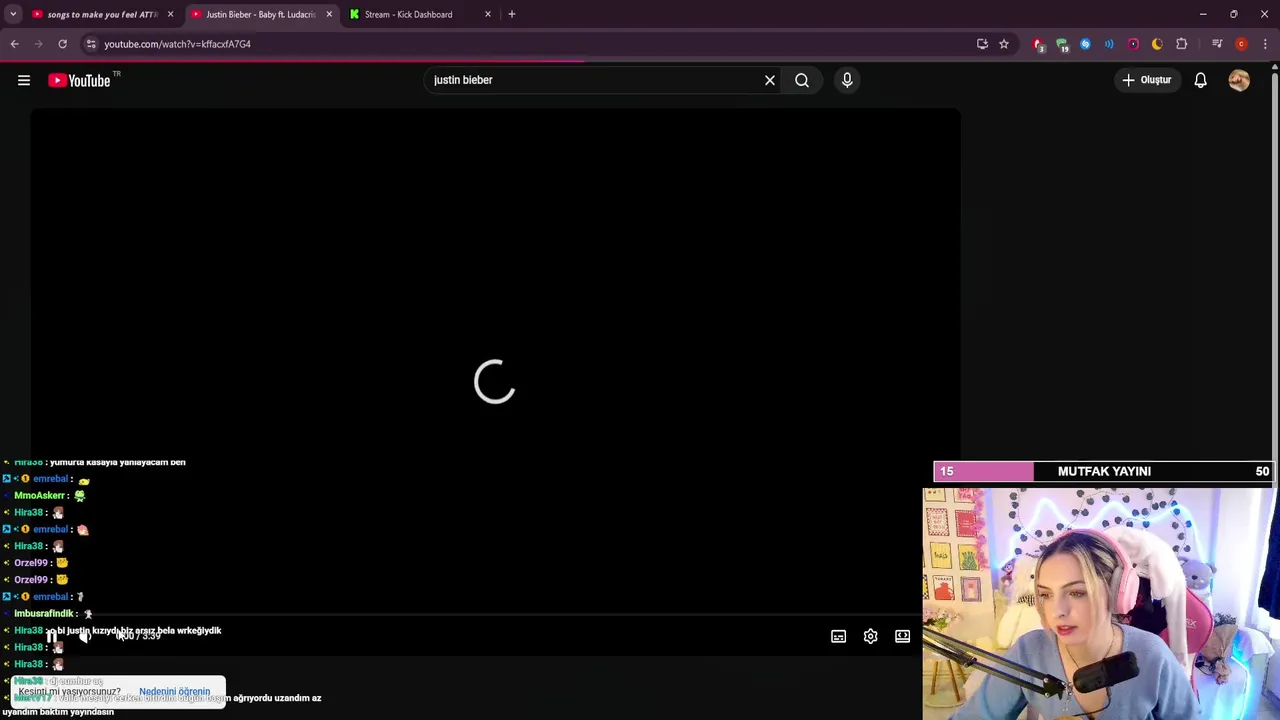Run search with the magnifier button
Image resolution: width=1280 pixels, height=720 pixels.
tap(802, 80)
